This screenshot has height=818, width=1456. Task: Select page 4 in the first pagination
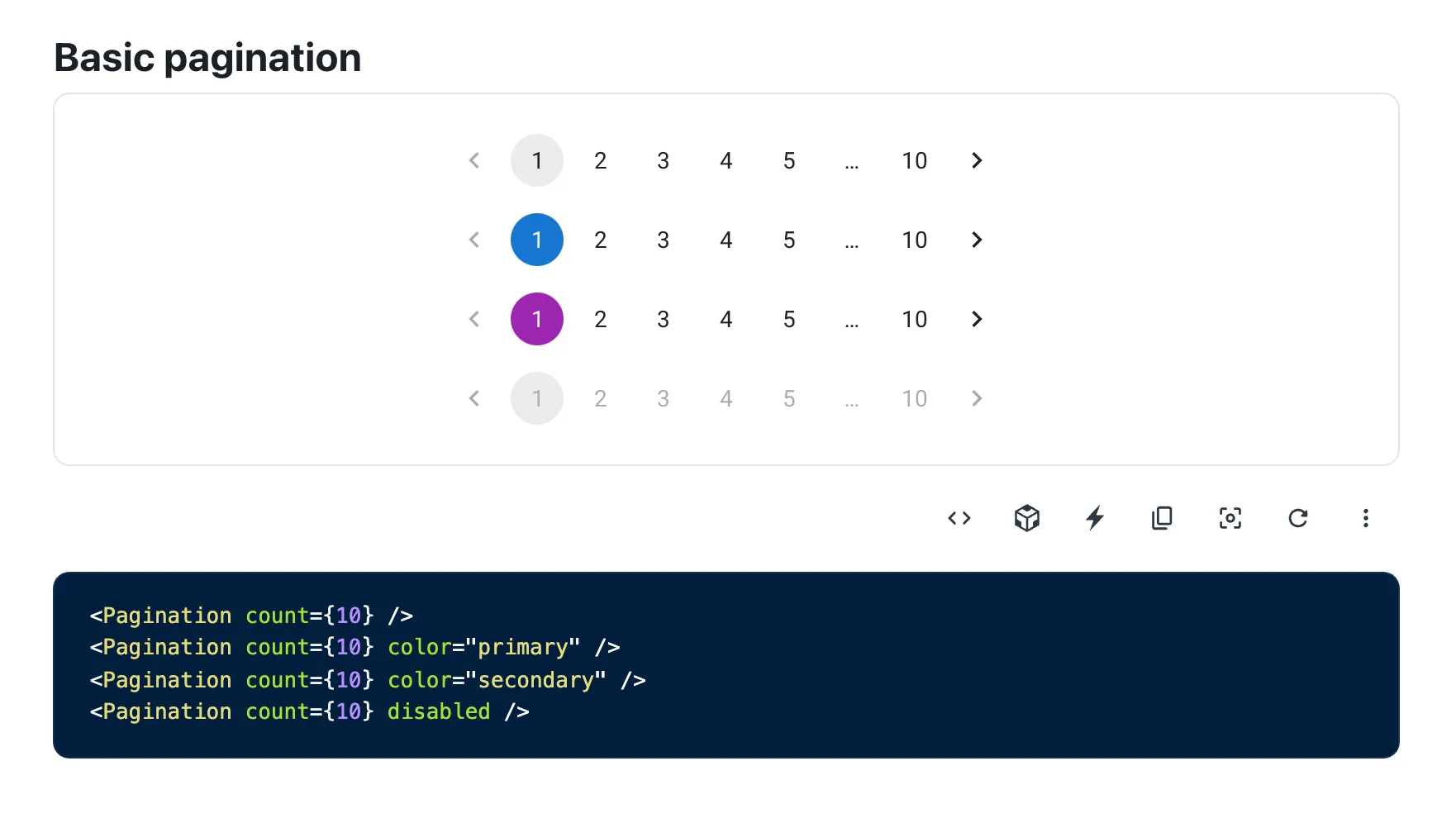[726, 160]
